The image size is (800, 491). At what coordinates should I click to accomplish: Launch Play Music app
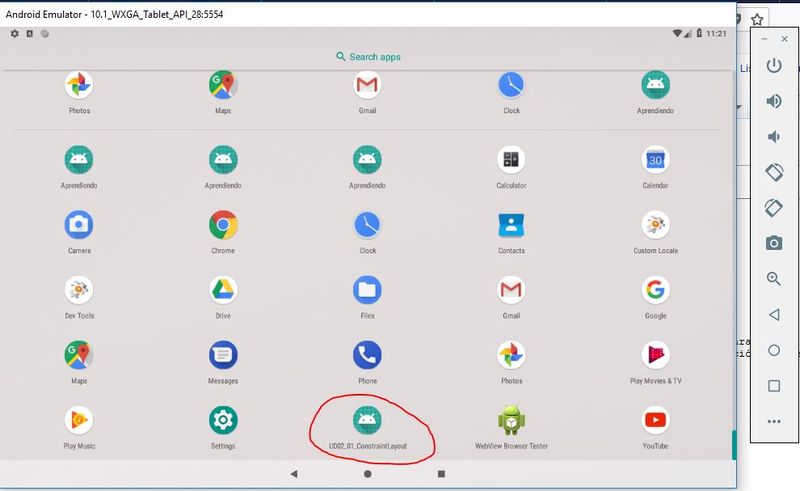coord(79,420)
